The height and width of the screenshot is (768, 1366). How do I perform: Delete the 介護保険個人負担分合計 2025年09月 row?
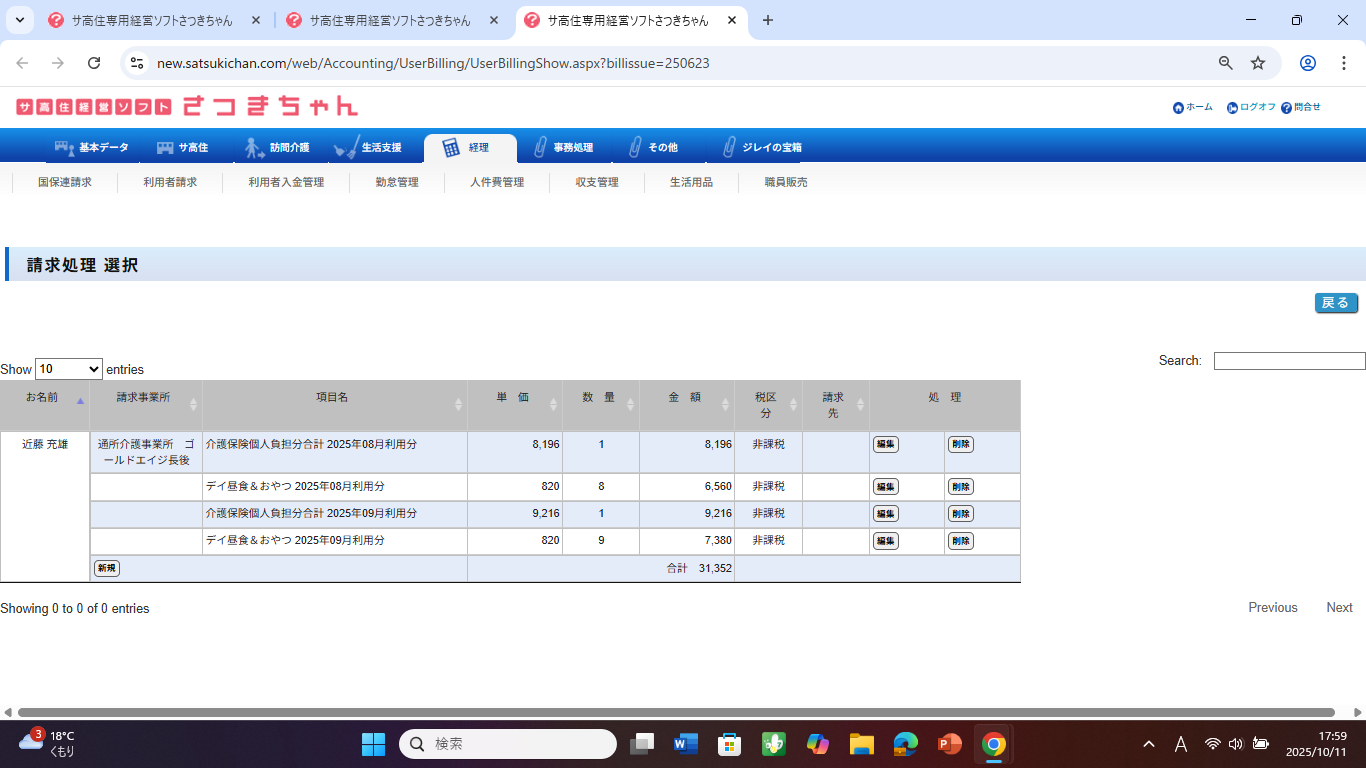(x=960, y=514)
